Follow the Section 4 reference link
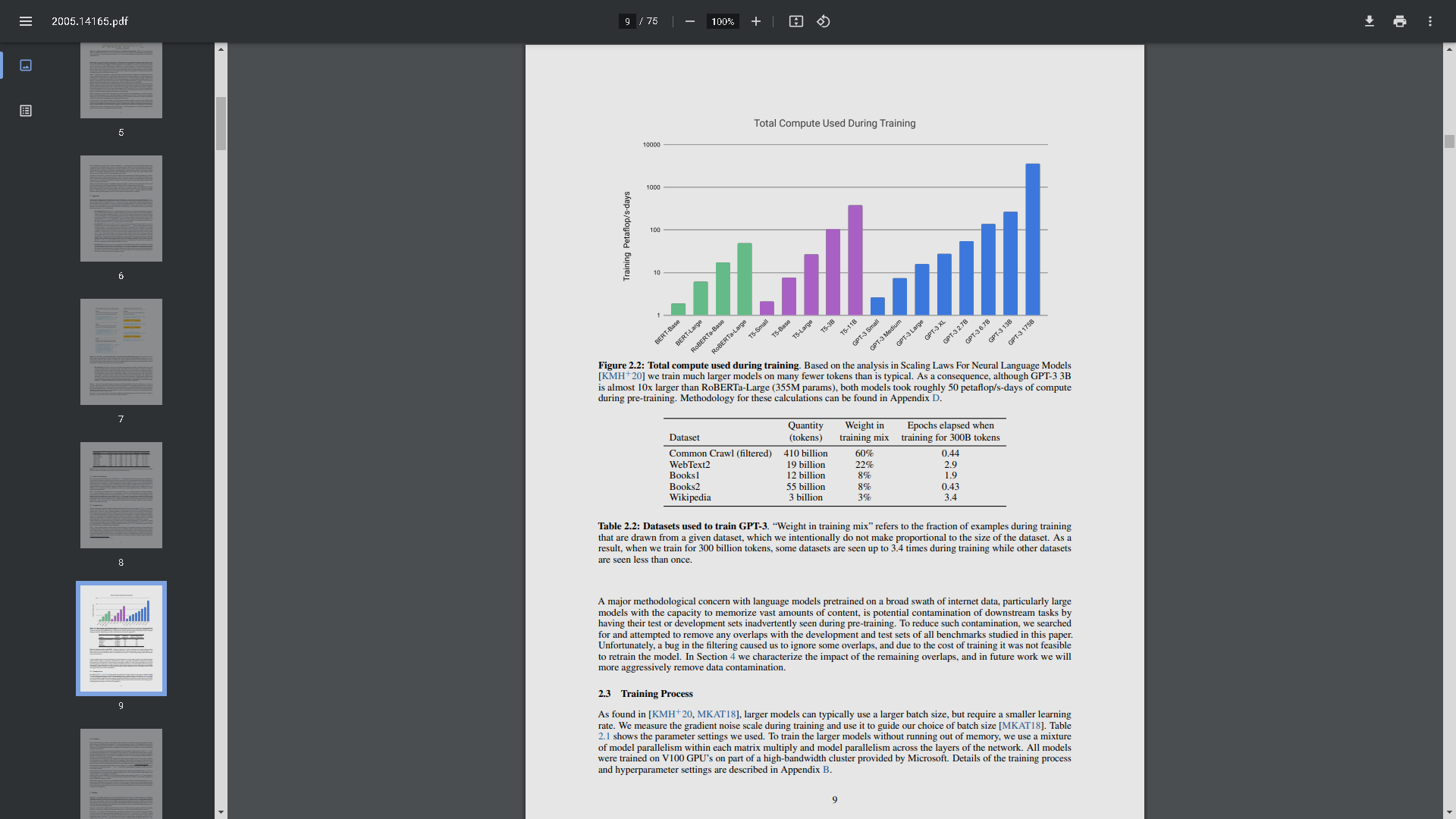Image resolution: width=1456 pixels, height=819 pixels. (x=733, y=657)
